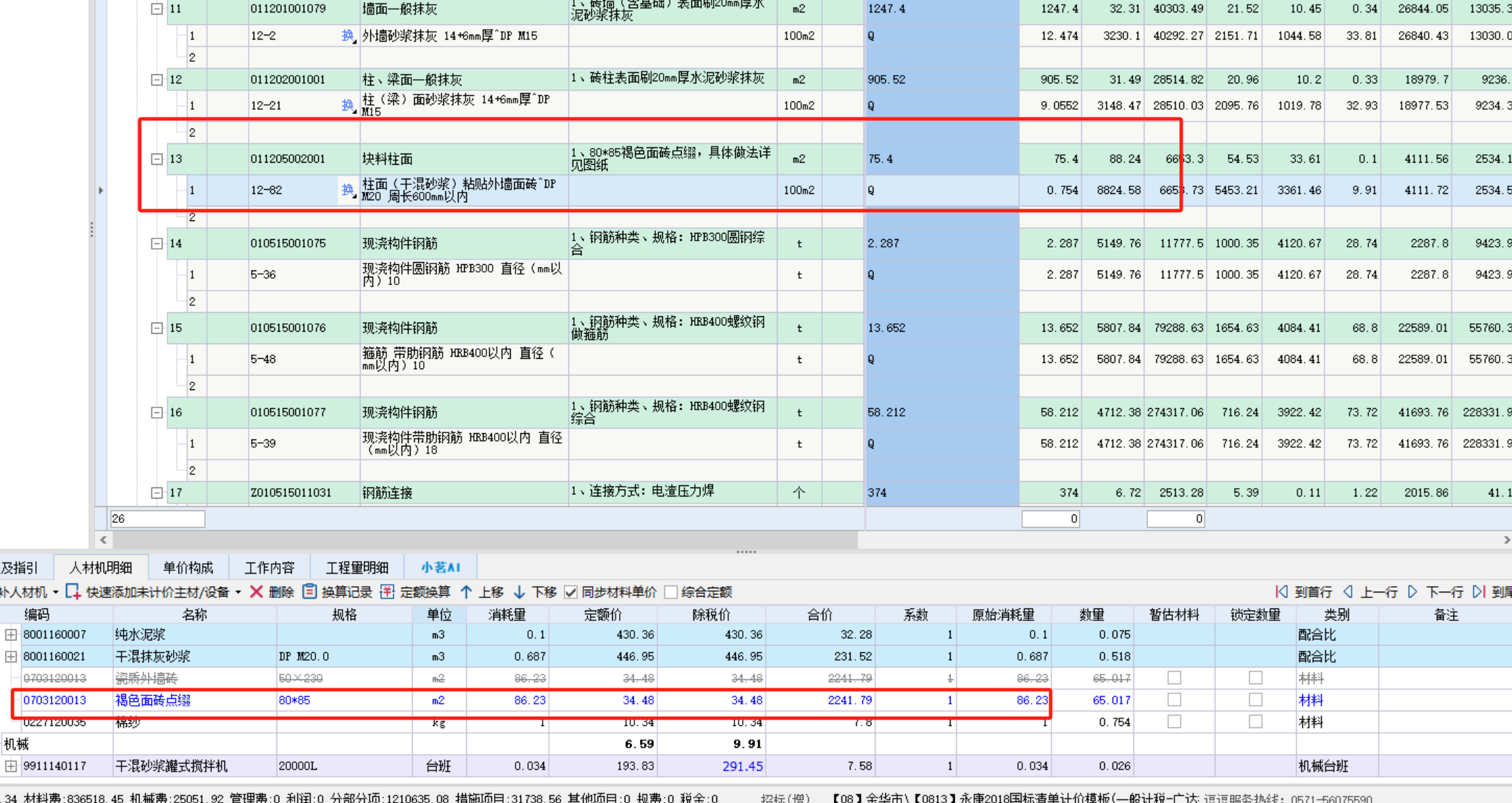The height and width of the screenshot is (803, 1512).
Task: Click the 换 icon on row 12-21
Action: coord(348,106)
